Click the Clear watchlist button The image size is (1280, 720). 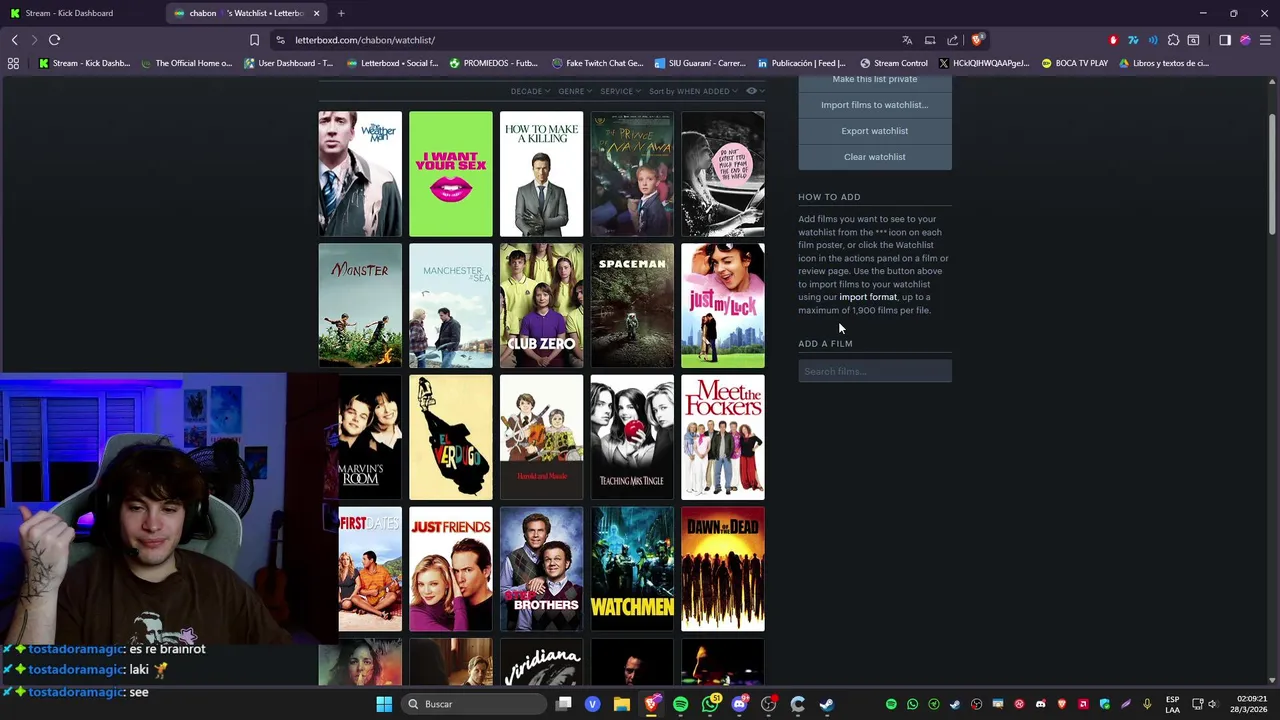(875, 157)
